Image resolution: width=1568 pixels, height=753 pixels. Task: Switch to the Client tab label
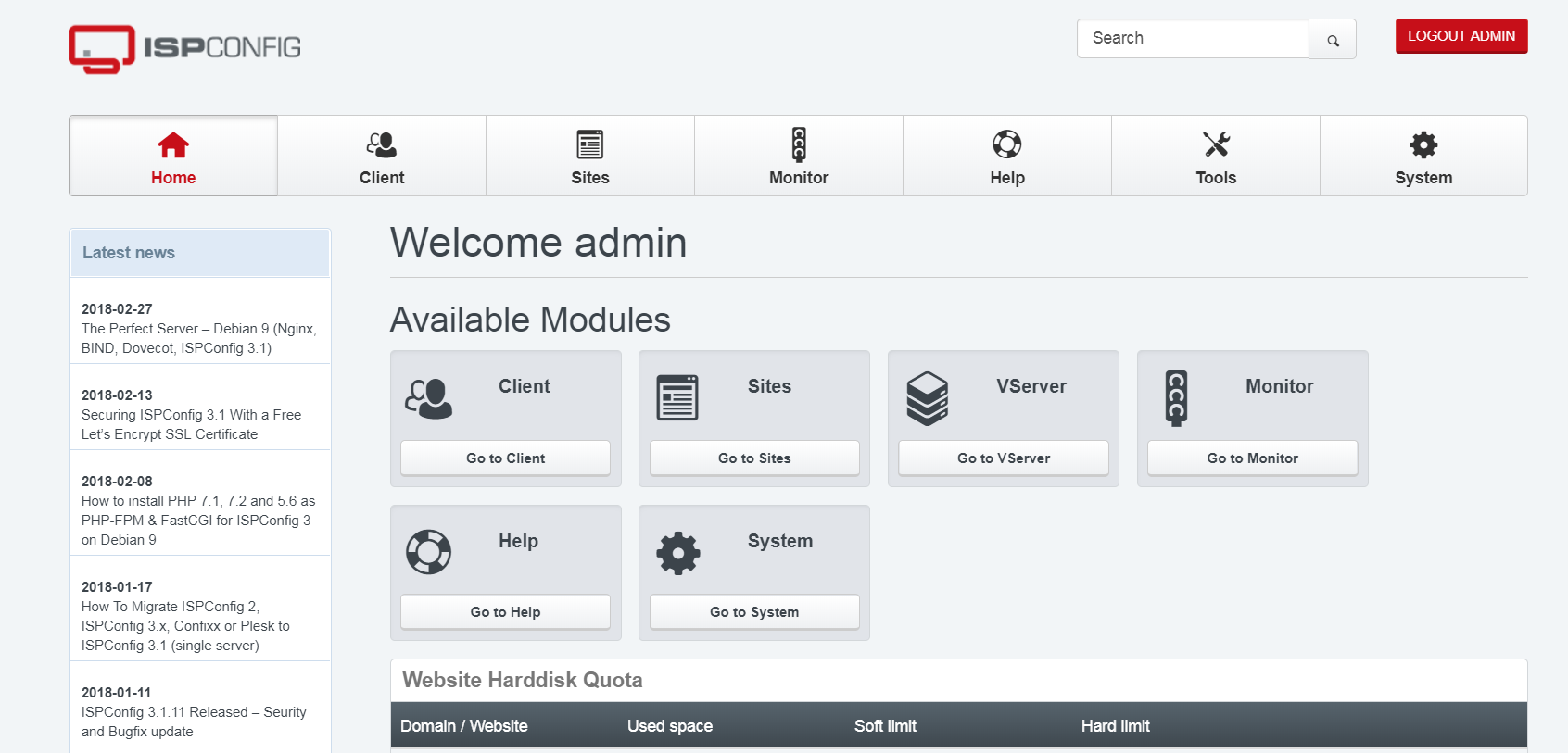pyautogui.click(x=382, y=178)
